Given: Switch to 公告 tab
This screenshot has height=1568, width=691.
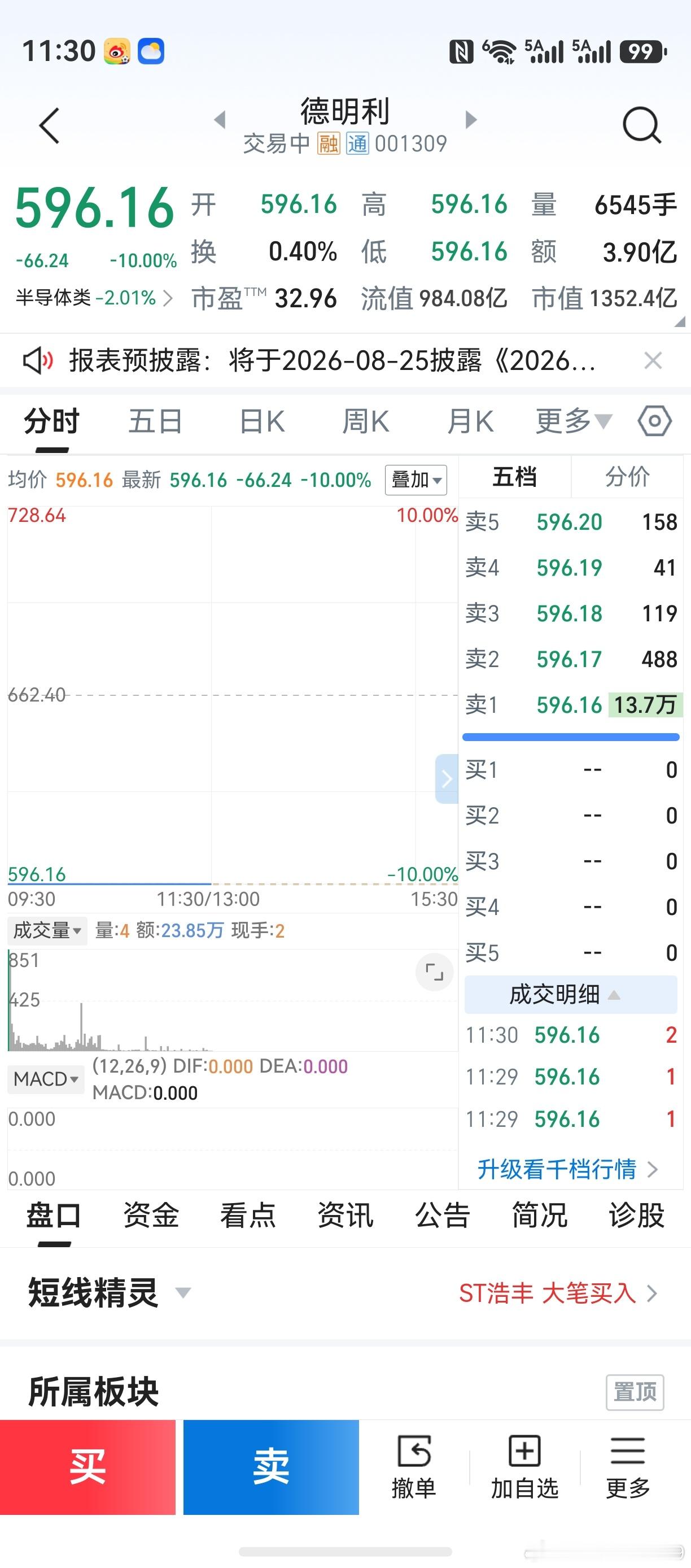Looking at the screenshot, I should tap(442, 1216).
